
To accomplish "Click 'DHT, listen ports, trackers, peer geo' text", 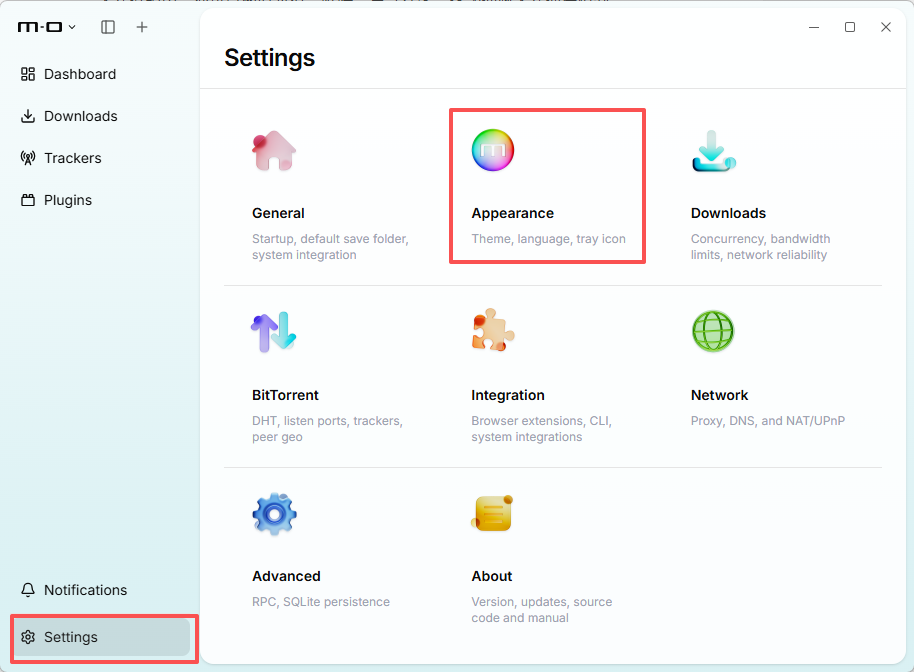I will click(x=328, y=428).
